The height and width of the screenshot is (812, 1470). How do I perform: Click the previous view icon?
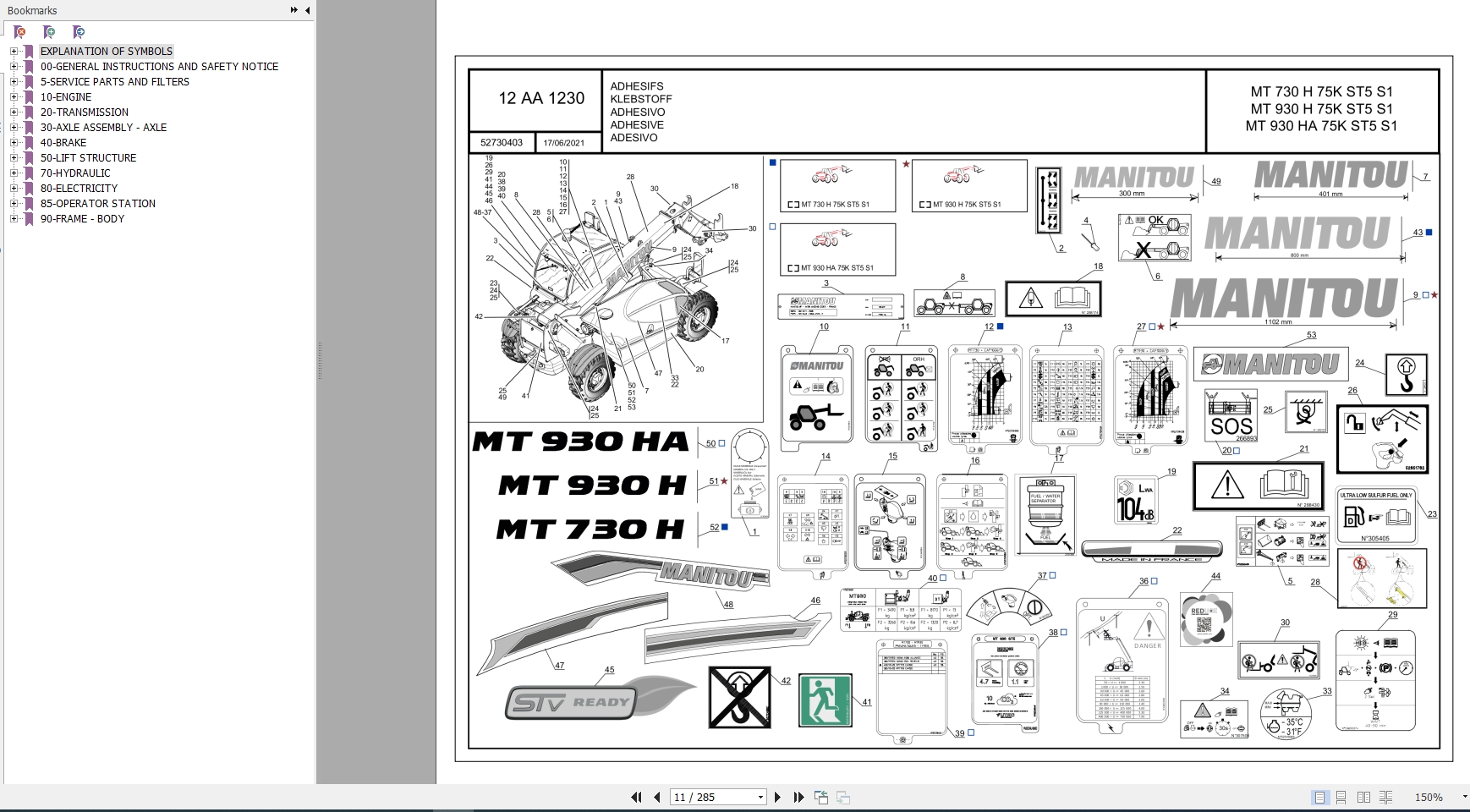(821, 797)
